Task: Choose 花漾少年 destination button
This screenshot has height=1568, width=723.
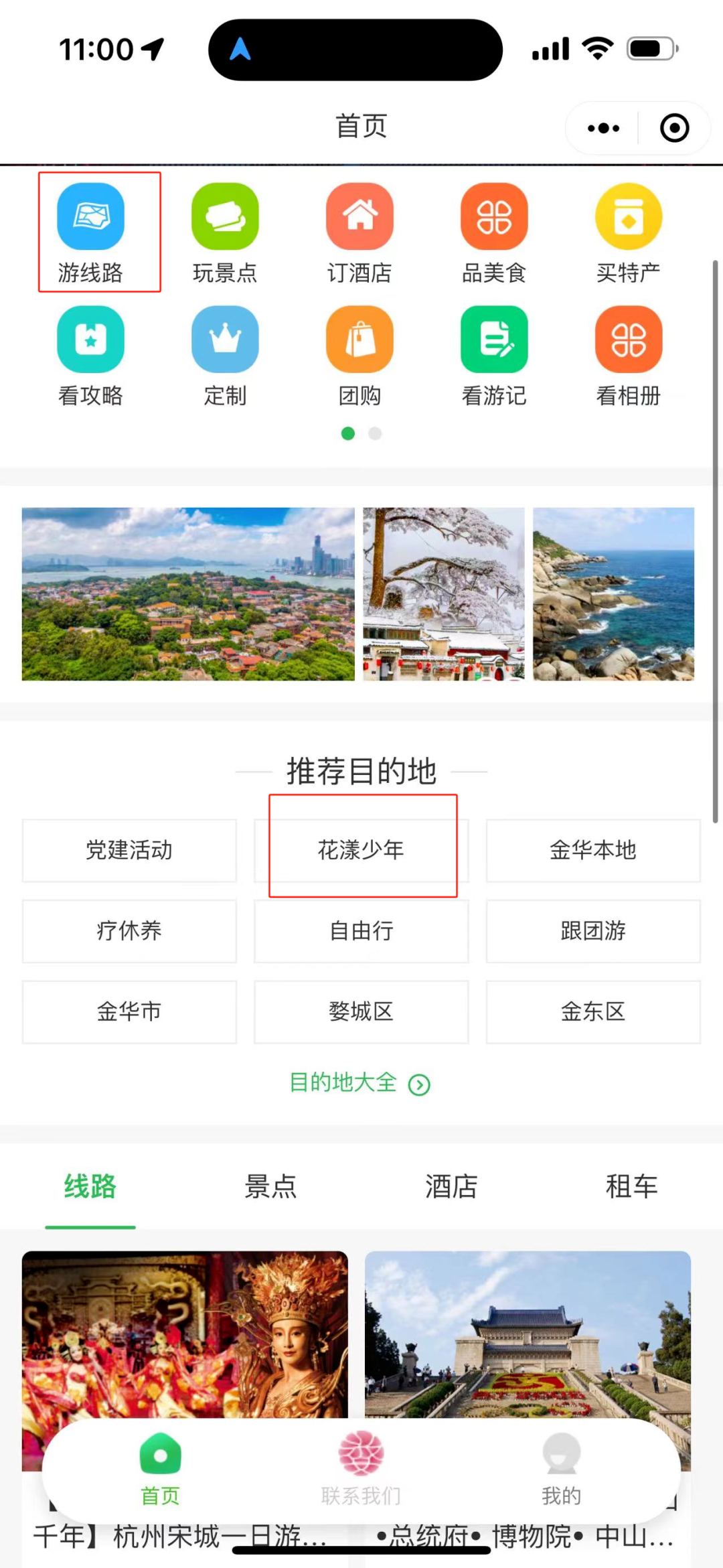Action: point(361,850)
